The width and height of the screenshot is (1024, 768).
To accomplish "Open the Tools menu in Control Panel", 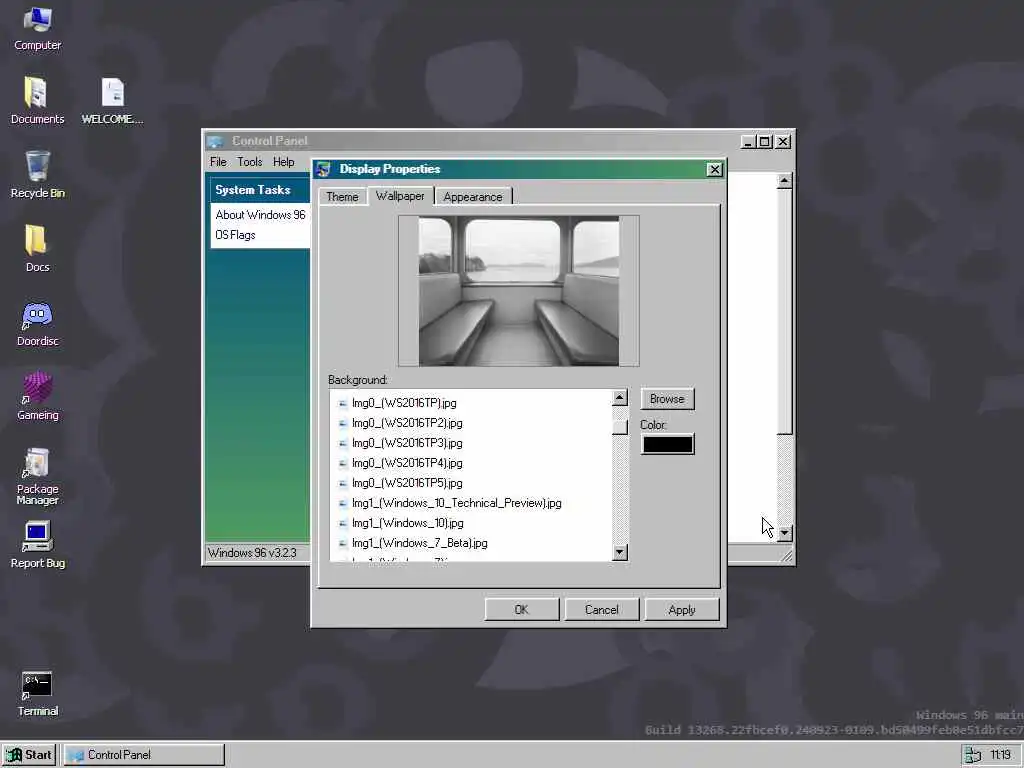I will click(249, 162).
